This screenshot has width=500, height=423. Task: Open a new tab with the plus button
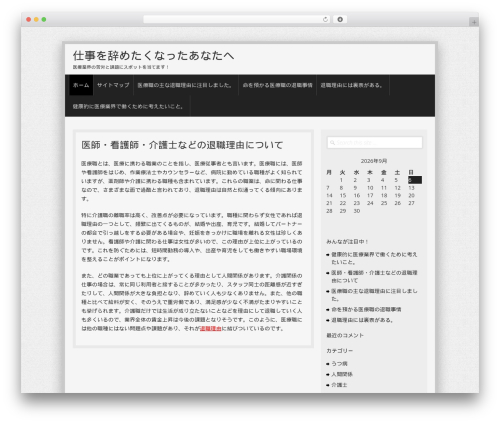474,22
